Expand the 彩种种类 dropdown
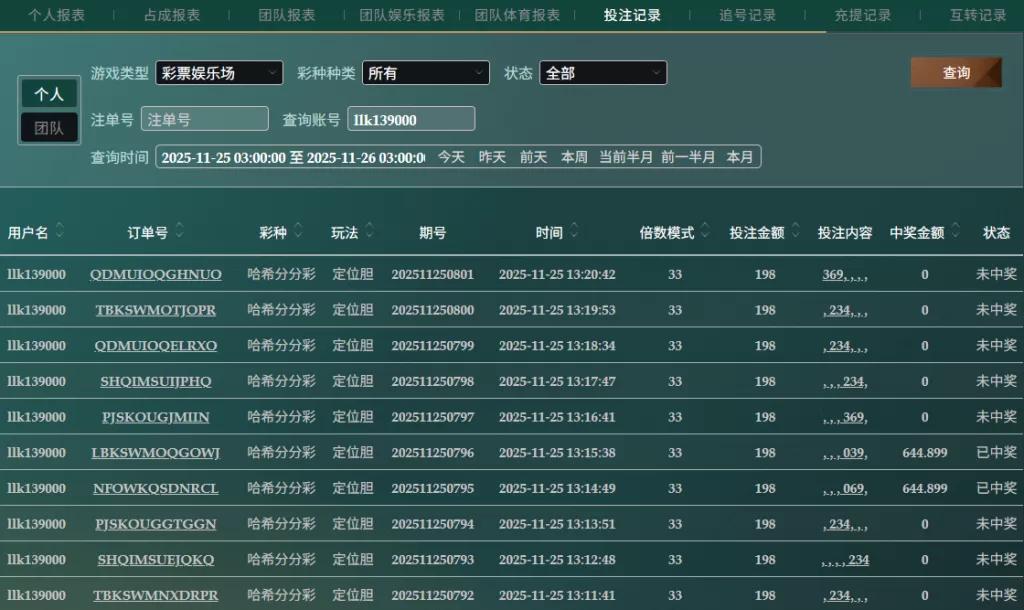1024x610 pixels. coord(426,73)
